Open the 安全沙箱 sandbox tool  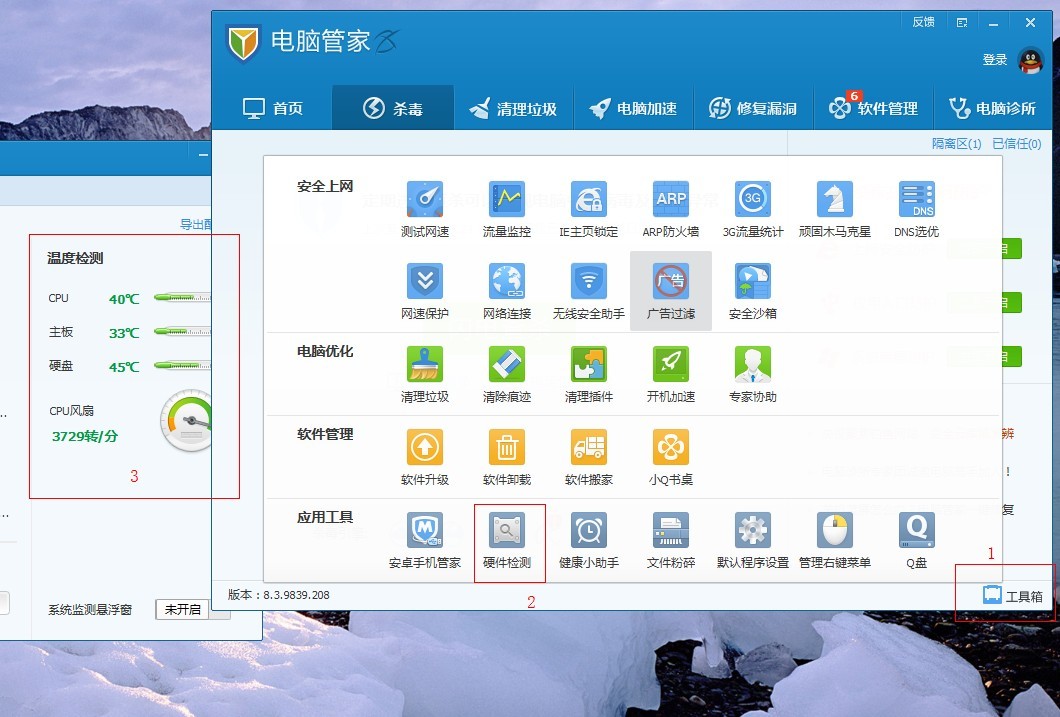pyautogui.click(x=752, y=291)
